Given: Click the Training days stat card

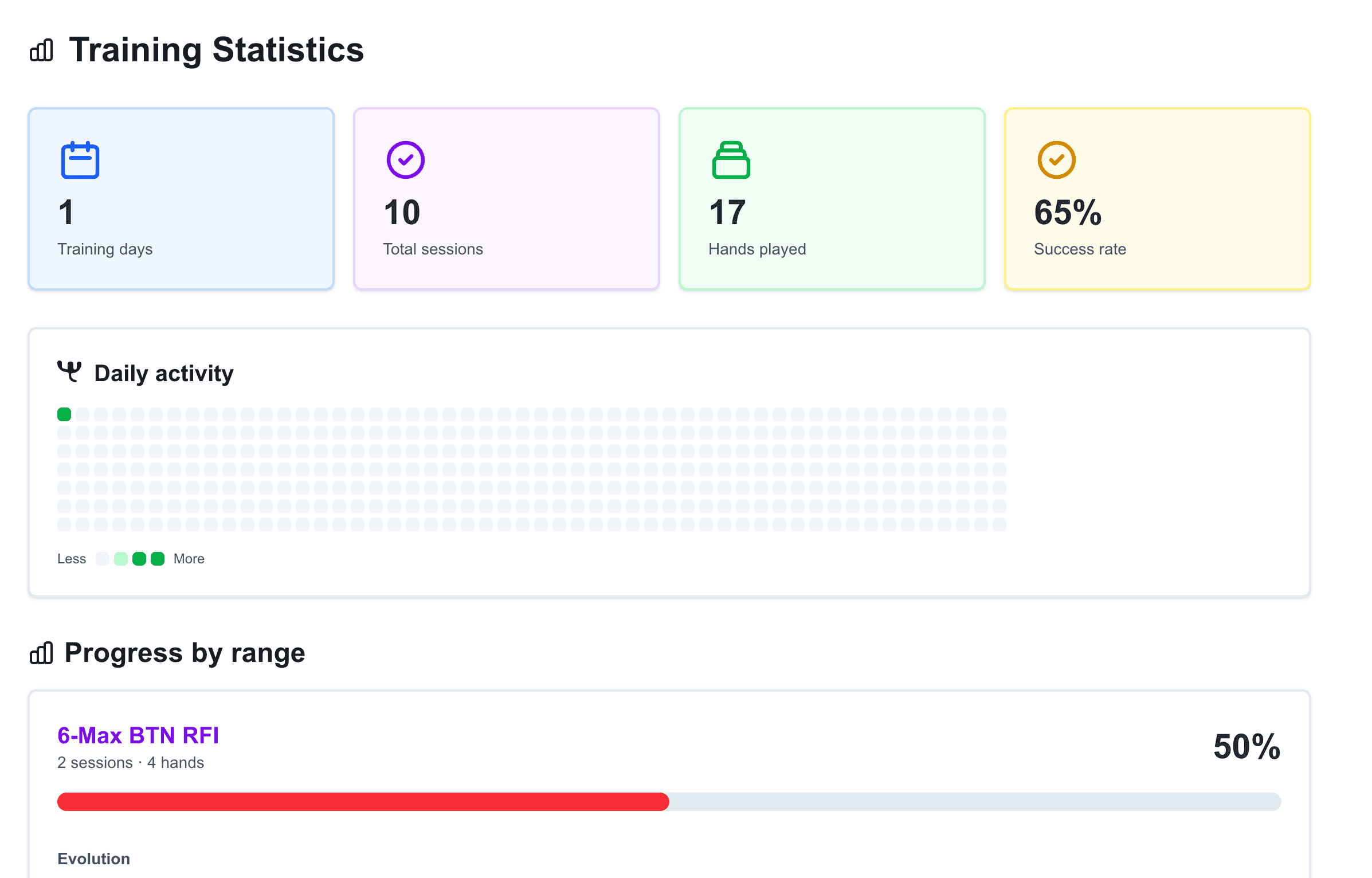Looking at the screenshot, I should pyautogui.click(x=181, y=199).
